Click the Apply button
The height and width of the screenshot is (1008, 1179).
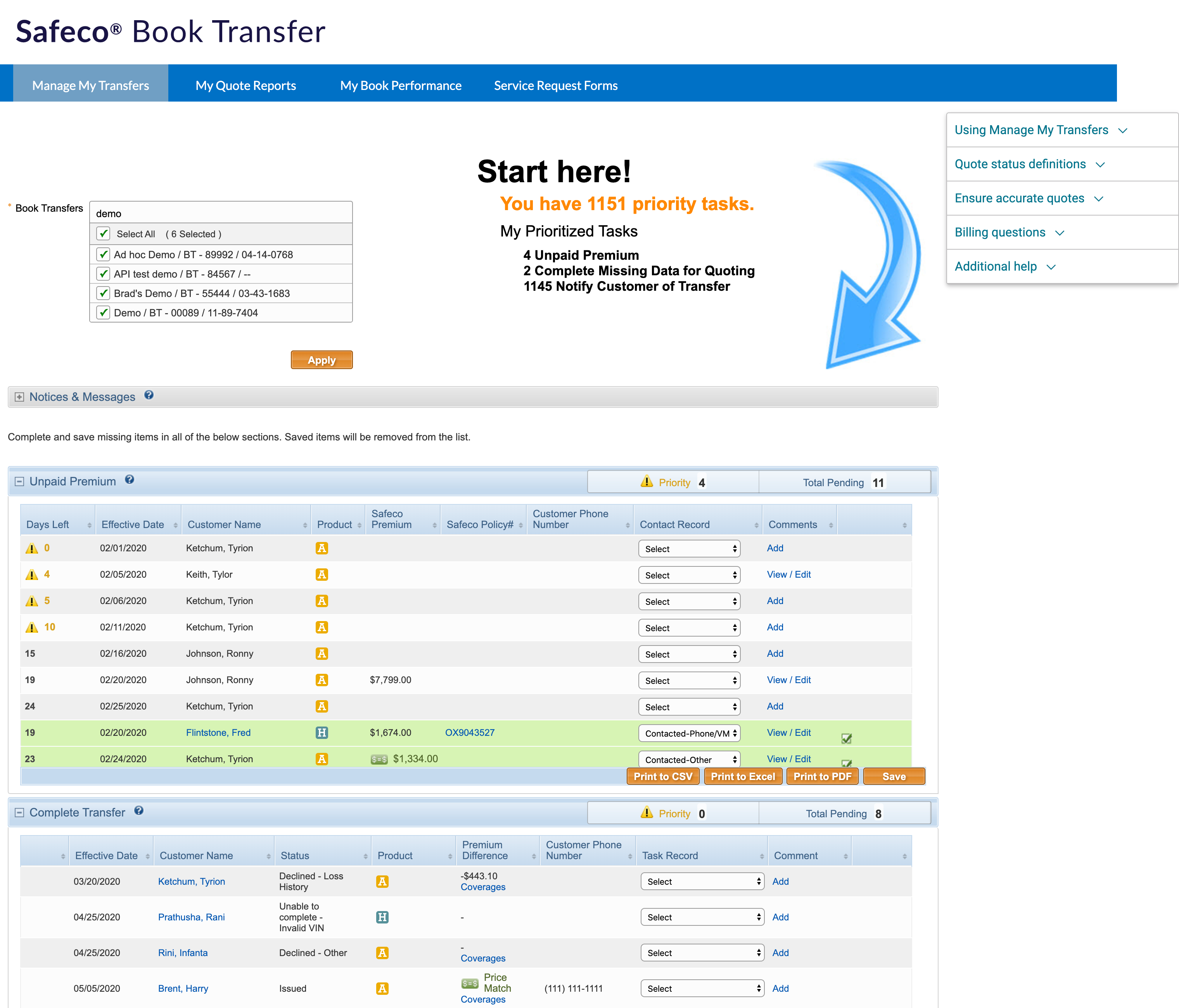(x=322, y=359)
